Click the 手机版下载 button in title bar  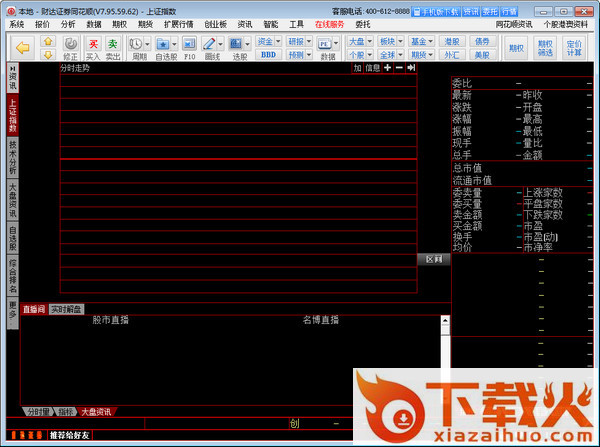[x=436, y=12]
